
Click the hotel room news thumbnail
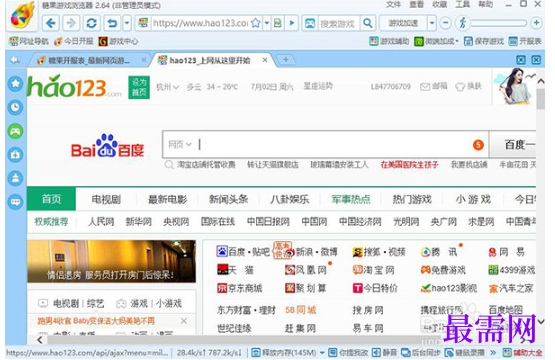(x=111, y=261)
